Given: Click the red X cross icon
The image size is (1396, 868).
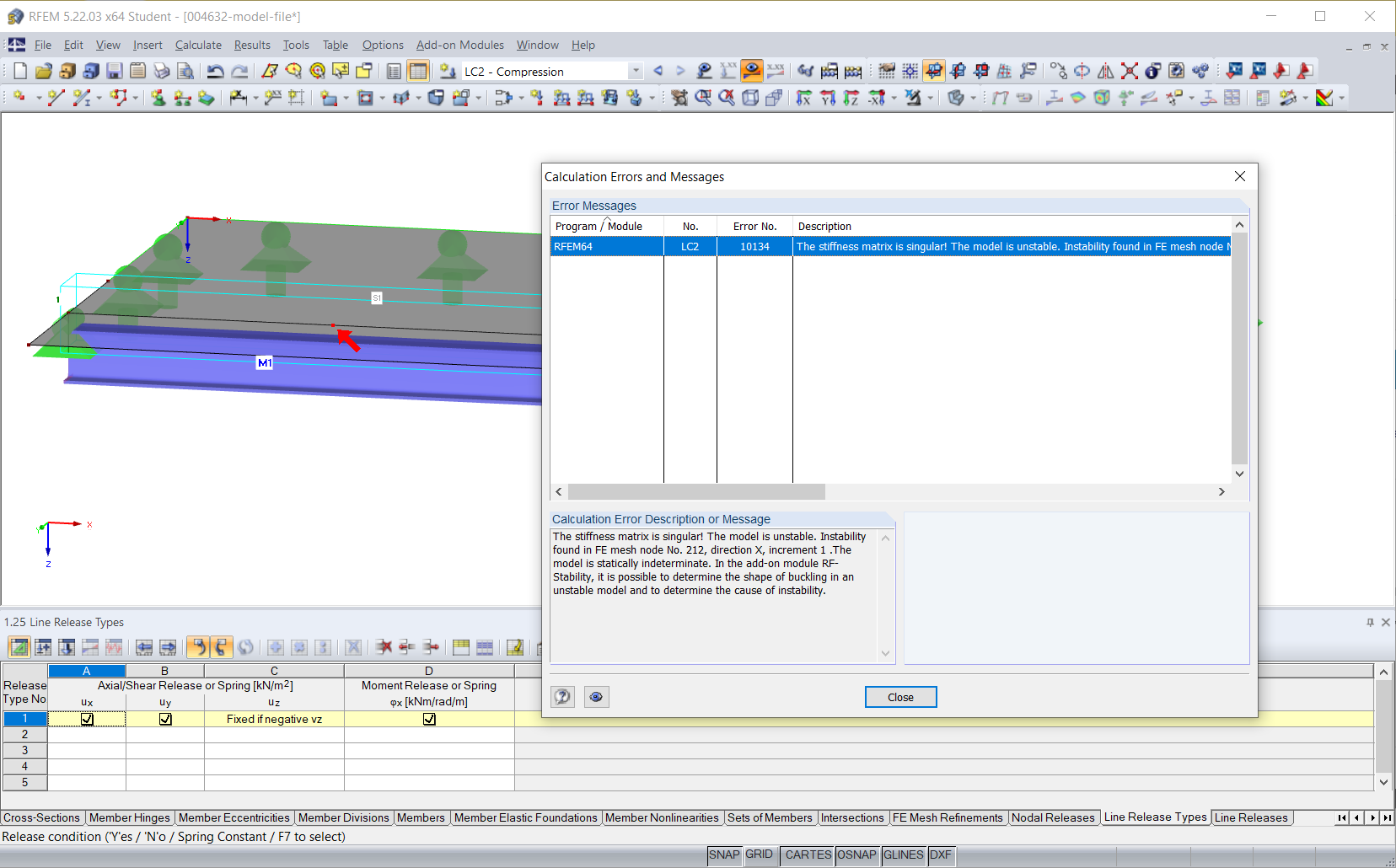Looking at the screenshot, I should pos(1130,72).
